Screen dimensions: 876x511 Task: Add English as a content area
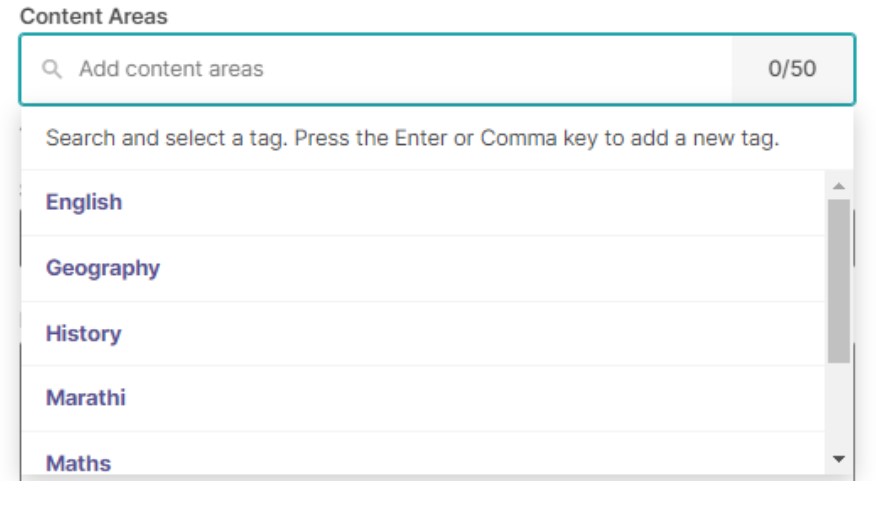point(423,202)
